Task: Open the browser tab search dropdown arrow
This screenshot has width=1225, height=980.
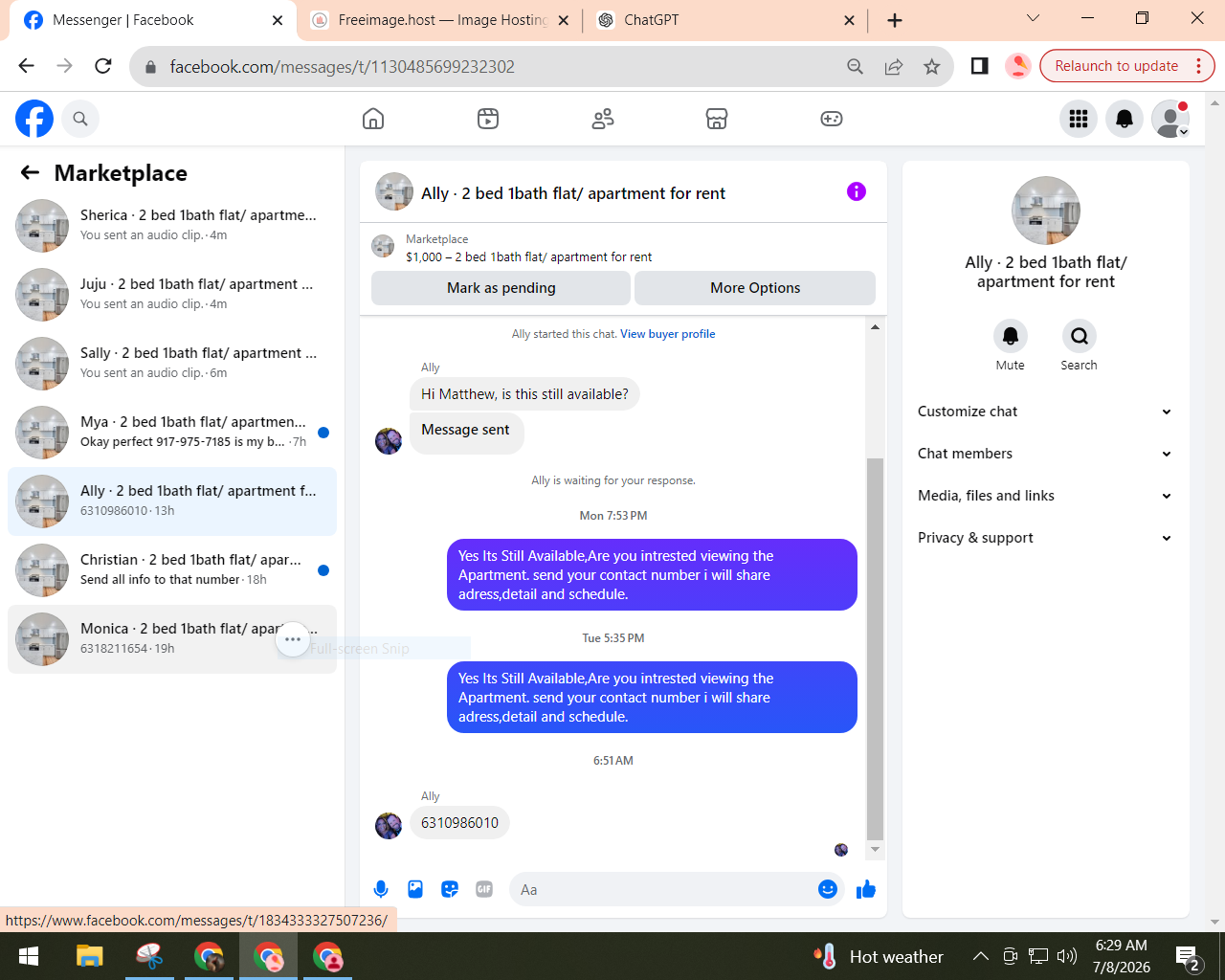Action: pos(1033,18)
